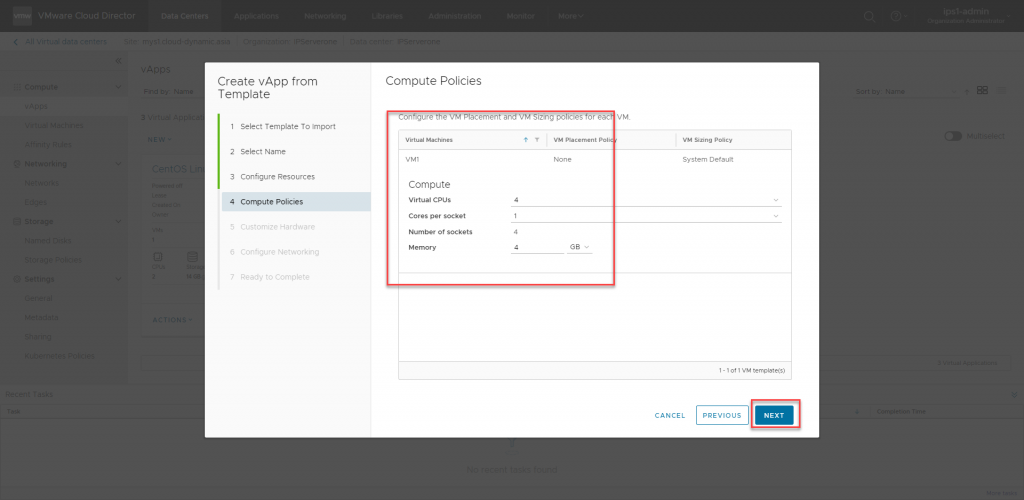
Task: Switch to grid view icon in vApps list
Action: [x=982, y=91]
